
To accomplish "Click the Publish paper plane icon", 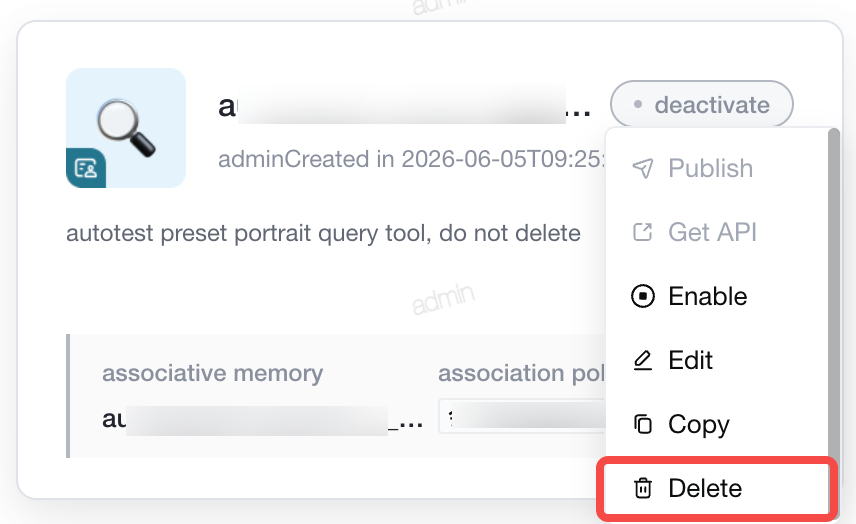I will point(643,168).
